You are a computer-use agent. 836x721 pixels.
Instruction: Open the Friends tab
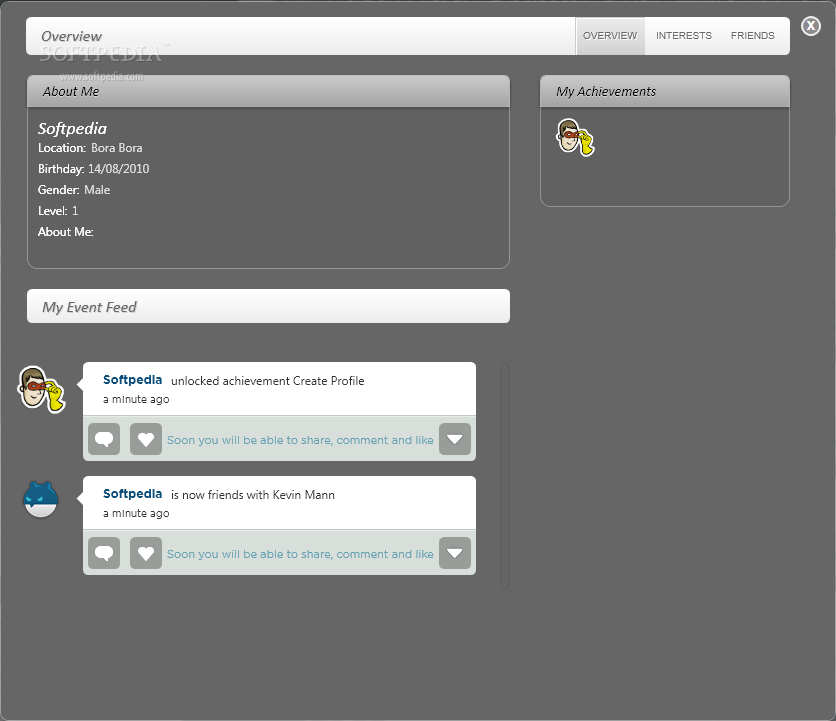tap(752, 36)
